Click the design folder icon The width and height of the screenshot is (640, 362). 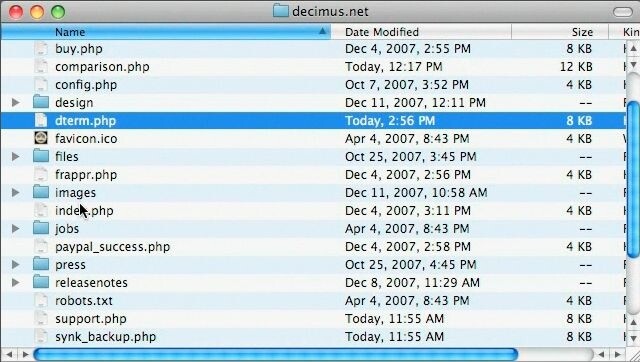41,102
